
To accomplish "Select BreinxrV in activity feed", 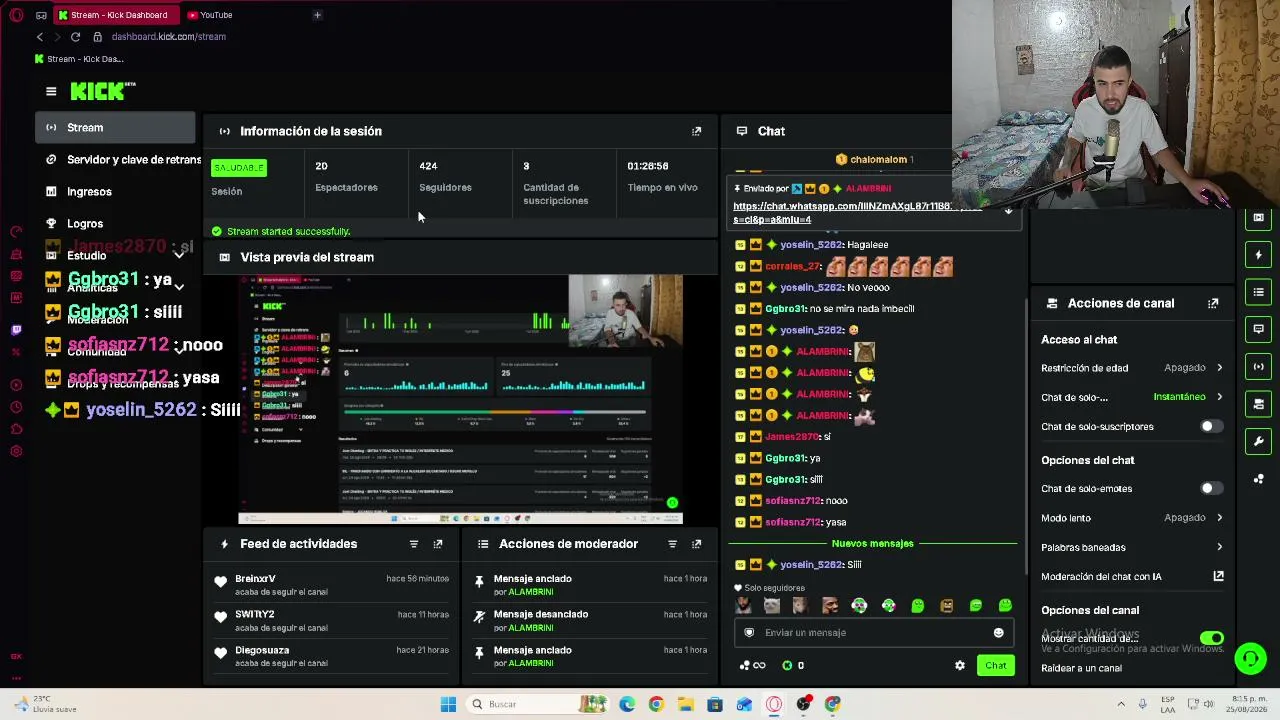I will 255,579.
